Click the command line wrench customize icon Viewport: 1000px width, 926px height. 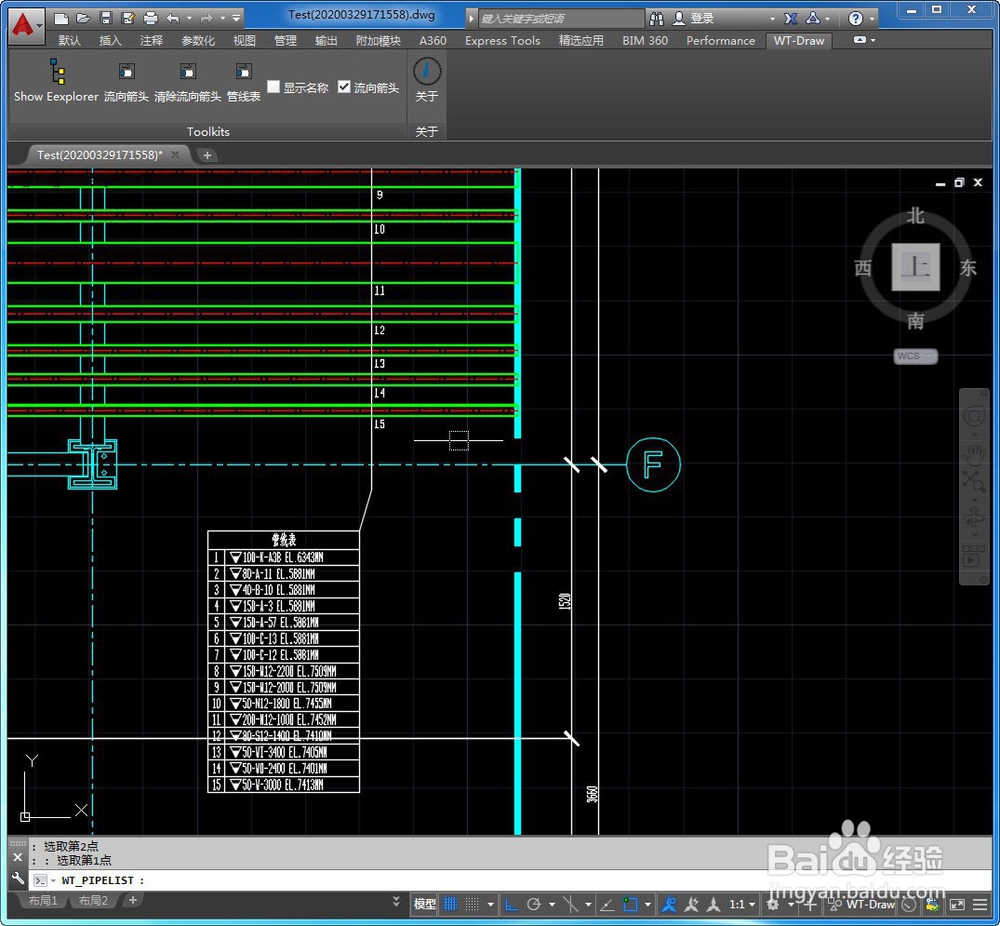tap(18, 879)
